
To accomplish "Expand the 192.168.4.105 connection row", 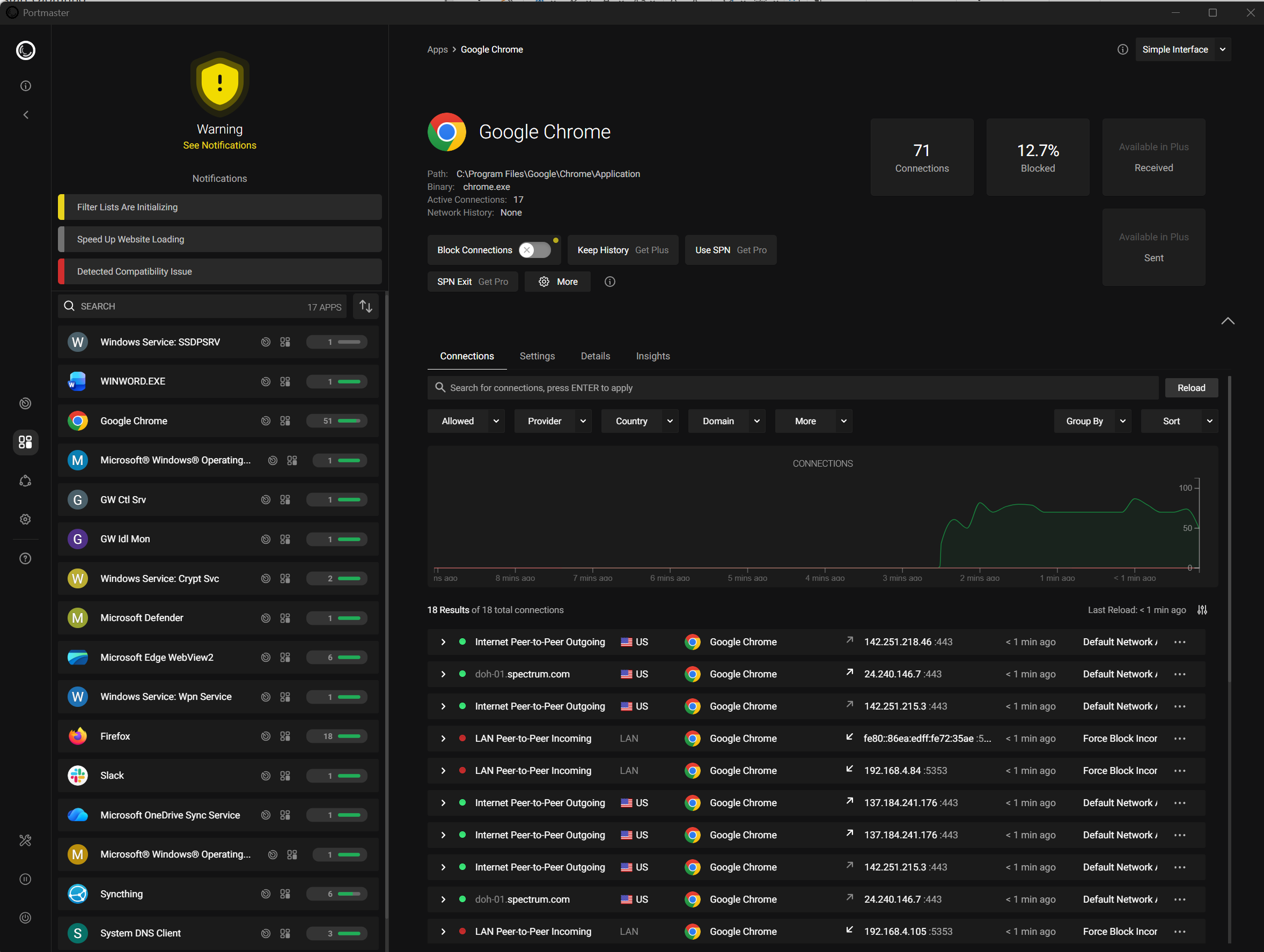I will [443, 932].
